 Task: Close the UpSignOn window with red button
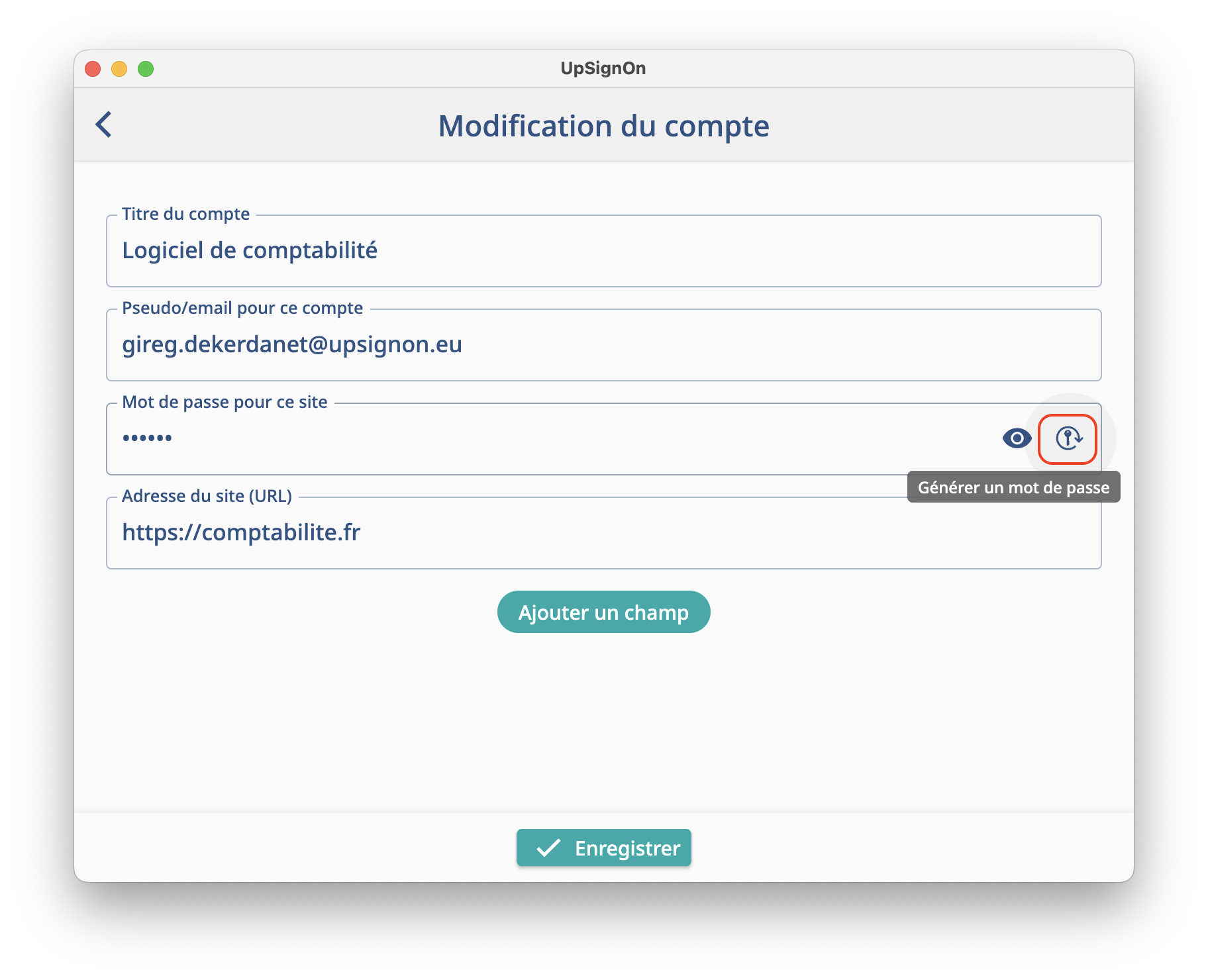click(93, 69)
